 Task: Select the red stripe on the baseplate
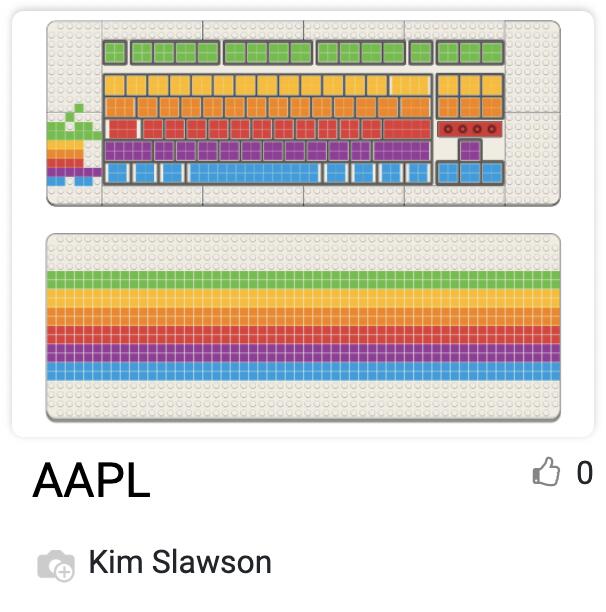(303, 335)
